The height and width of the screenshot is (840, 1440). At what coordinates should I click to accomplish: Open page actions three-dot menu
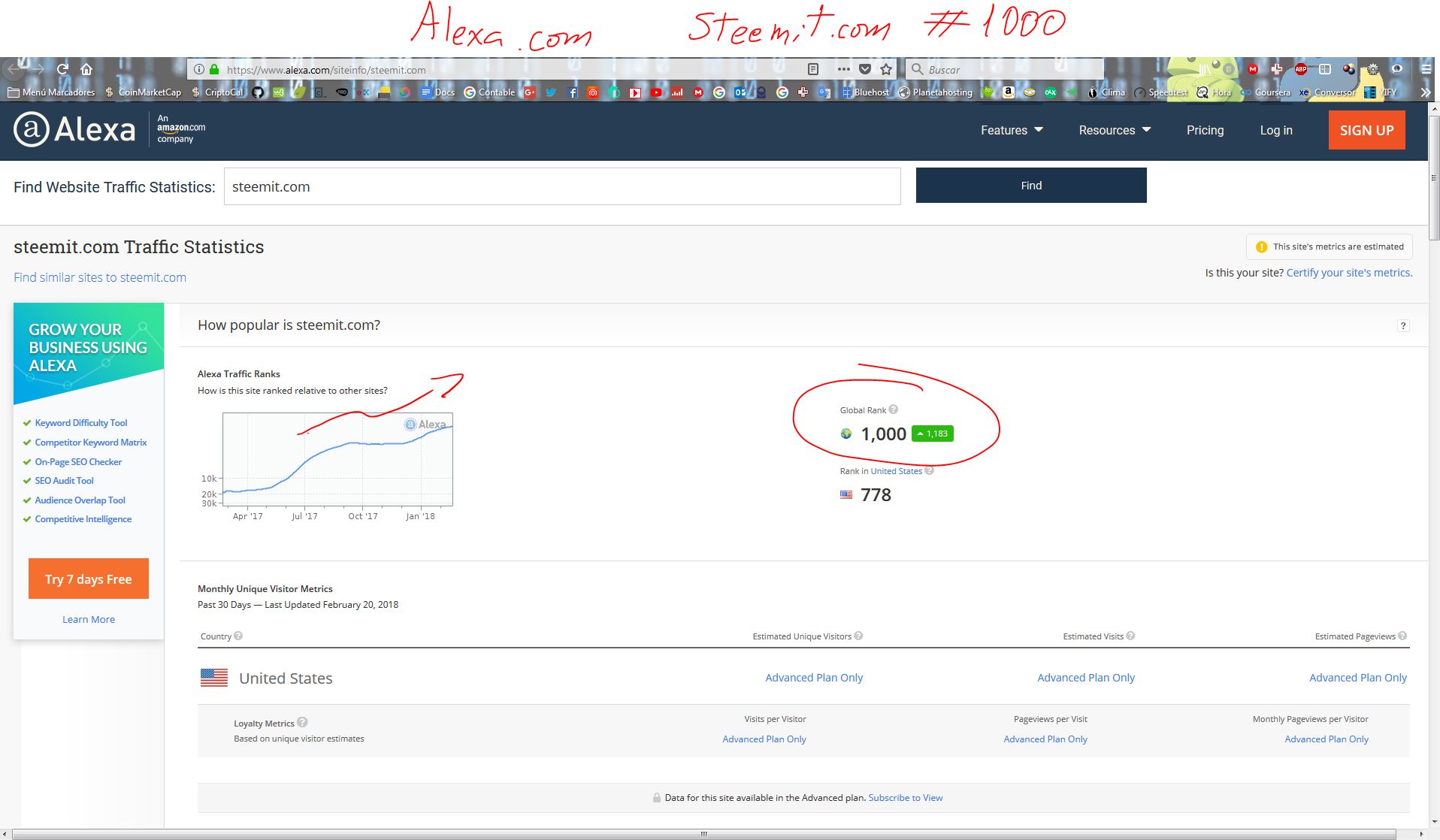pyautogui.click(x=844, y=69)
